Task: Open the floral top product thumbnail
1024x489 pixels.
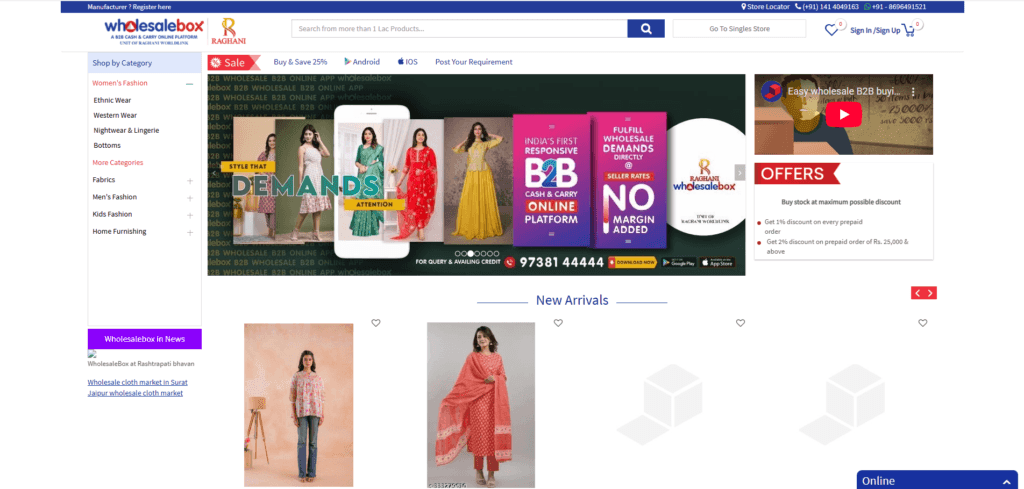Action: (298, 405)
